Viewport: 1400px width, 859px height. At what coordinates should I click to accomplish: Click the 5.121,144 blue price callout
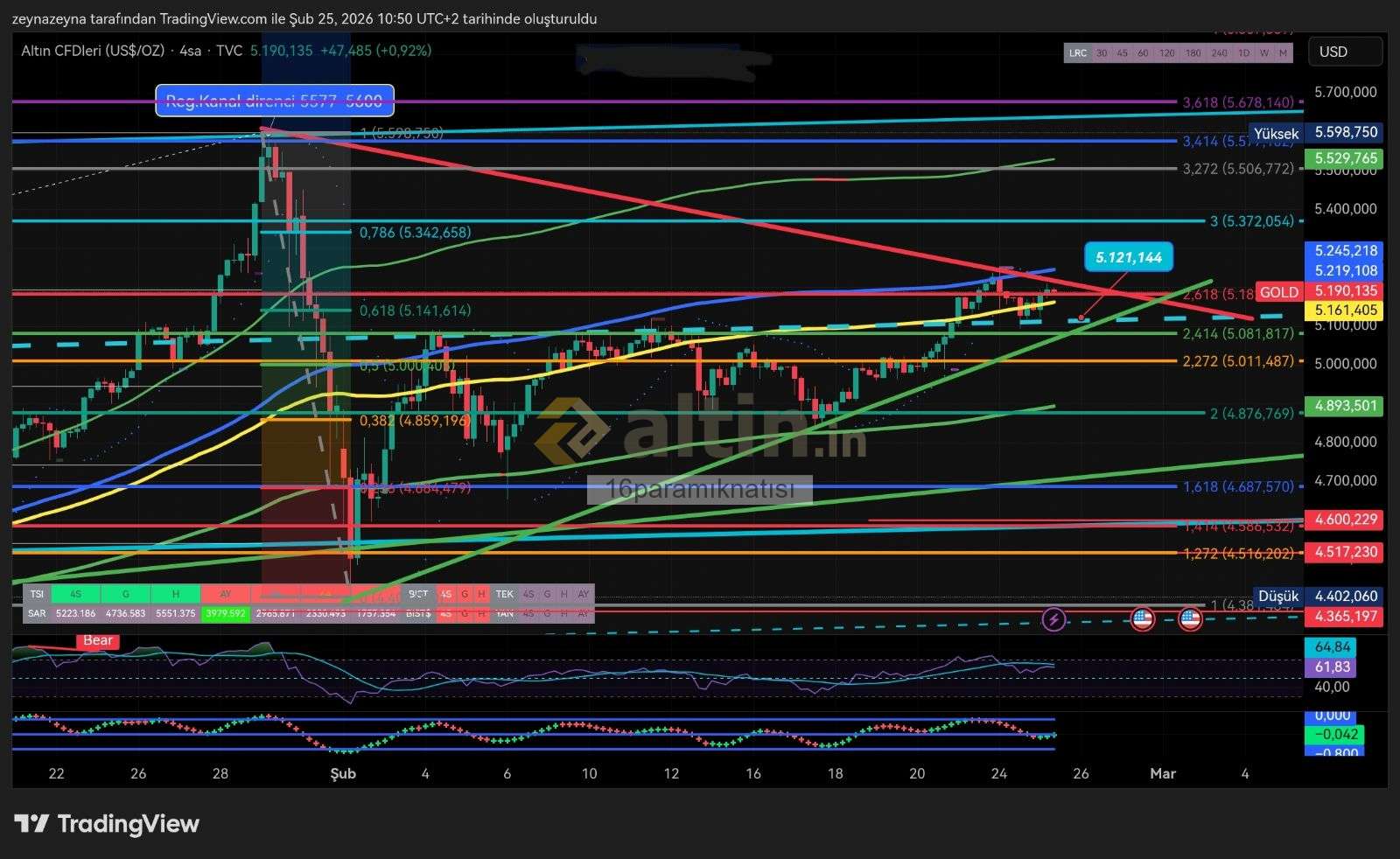(x=1129, y=257)
